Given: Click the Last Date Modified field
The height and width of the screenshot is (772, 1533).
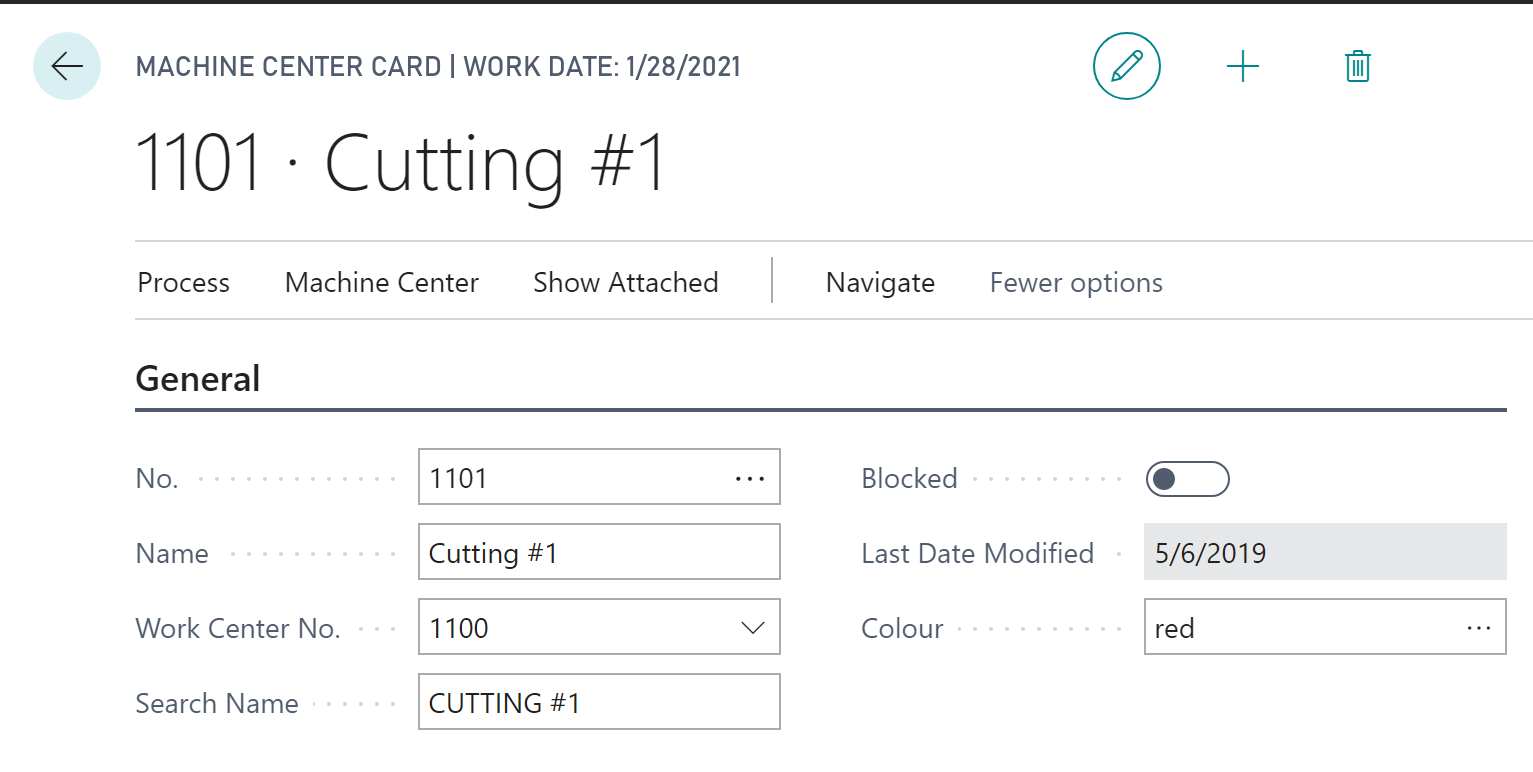Looking at the screenshot, I should (x=1325, y=552).
